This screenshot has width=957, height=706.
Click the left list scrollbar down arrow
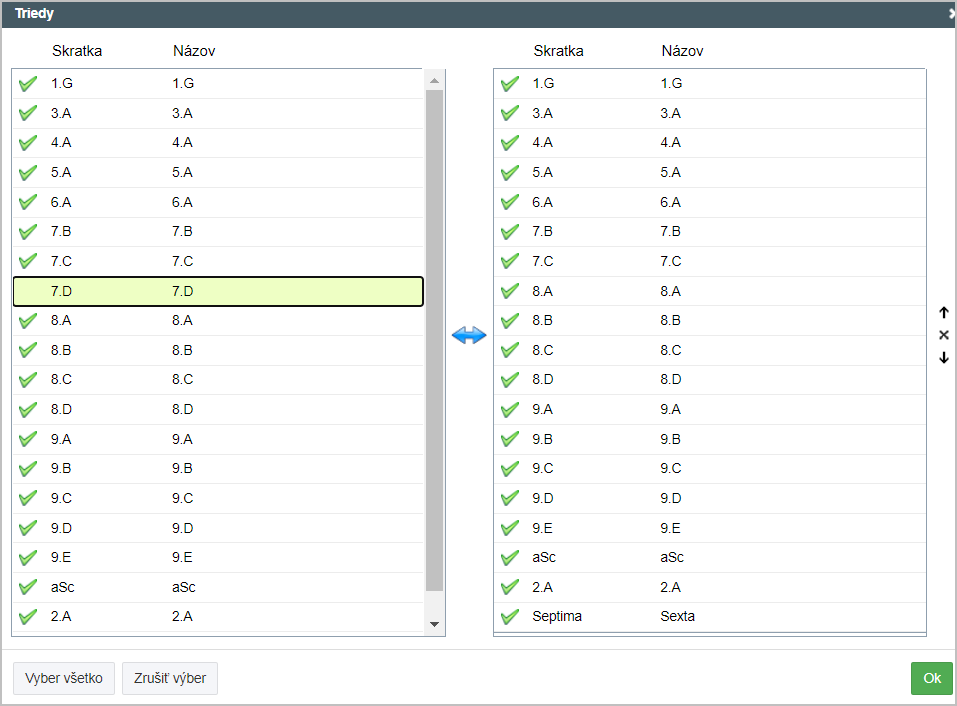(x=435, y=624)
